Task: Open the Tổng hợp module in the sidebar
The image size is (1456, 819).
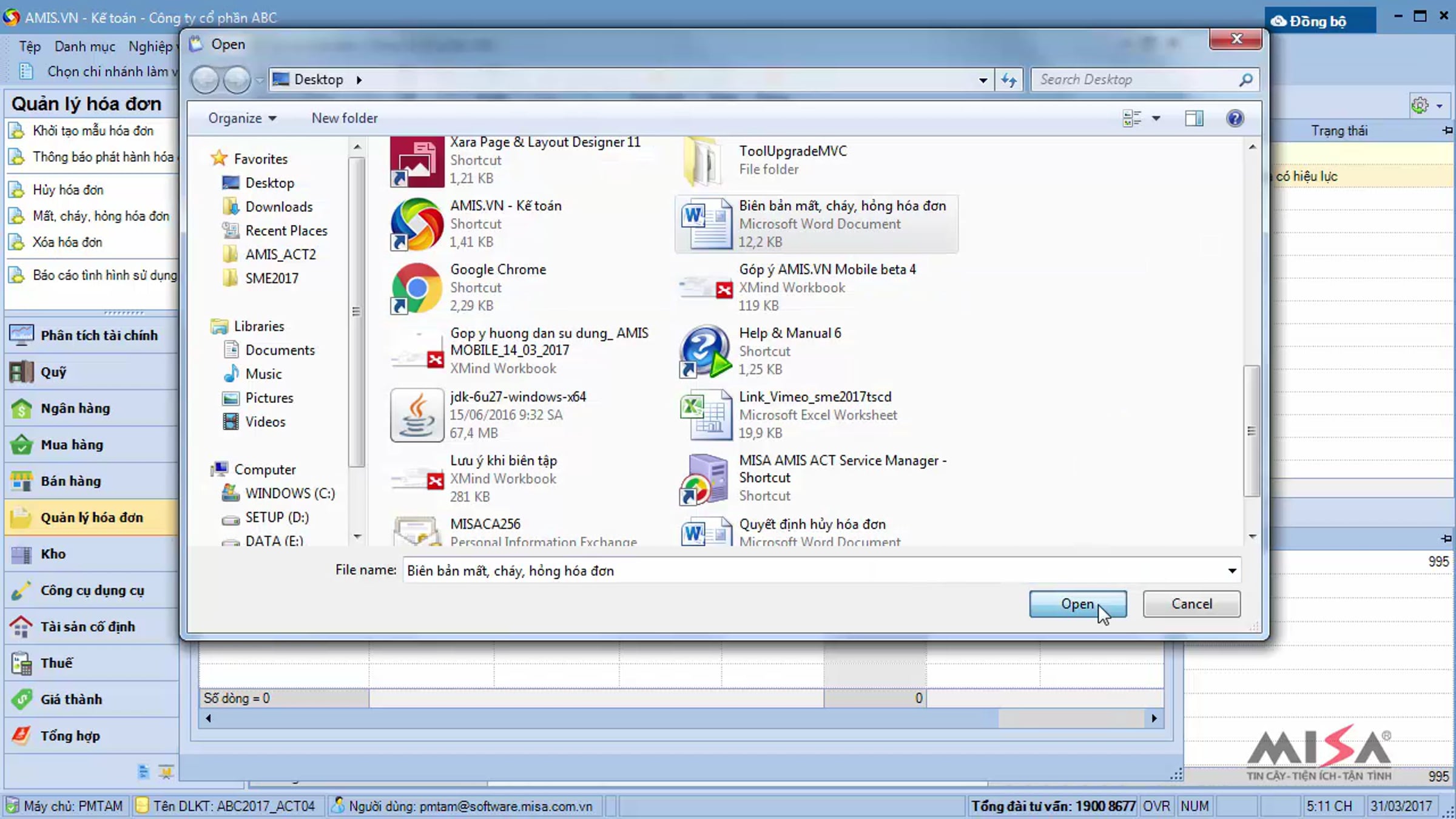Action: pyautogui.click(x=91, y=736)
